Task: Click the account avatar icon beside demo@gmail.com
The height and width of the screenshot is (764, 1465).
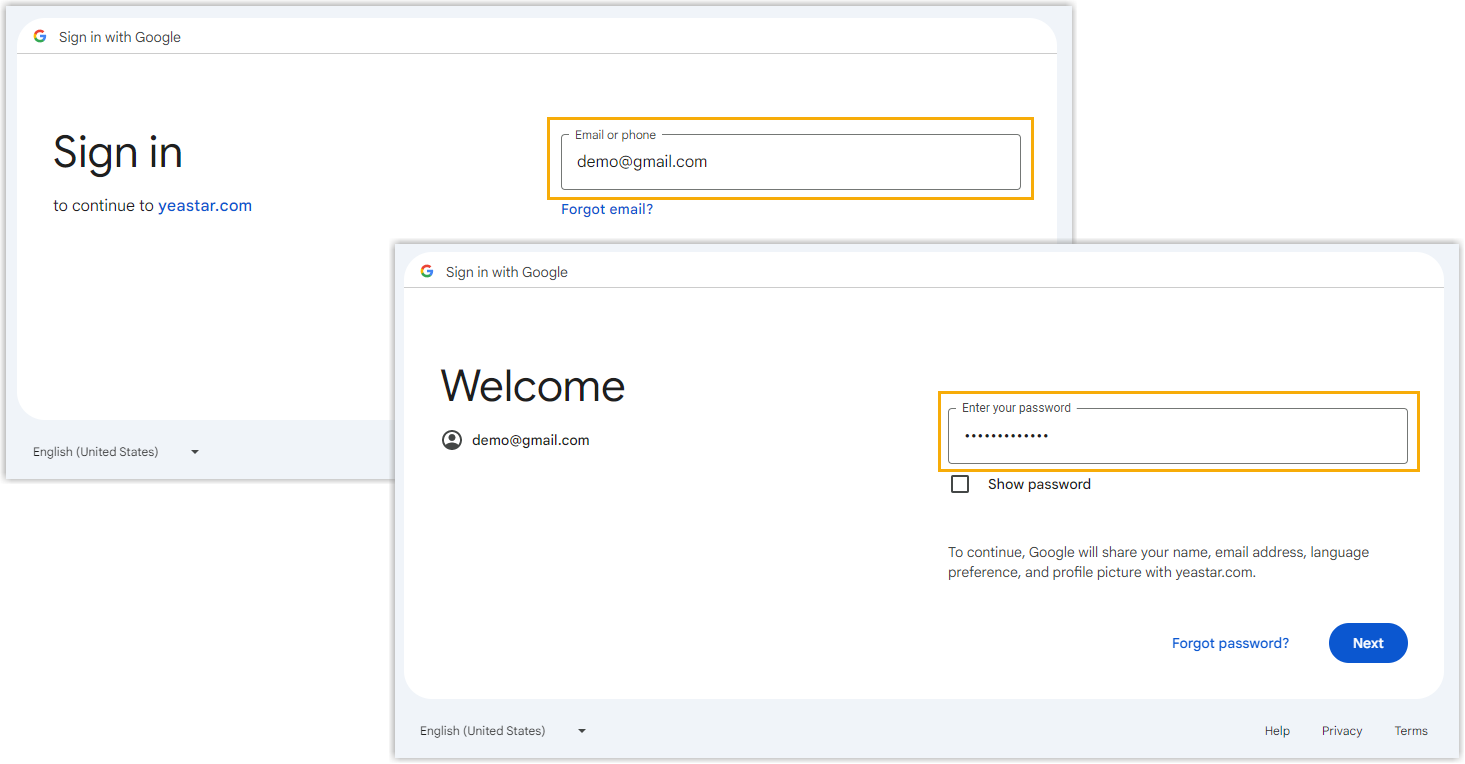Action: (452, 440)
